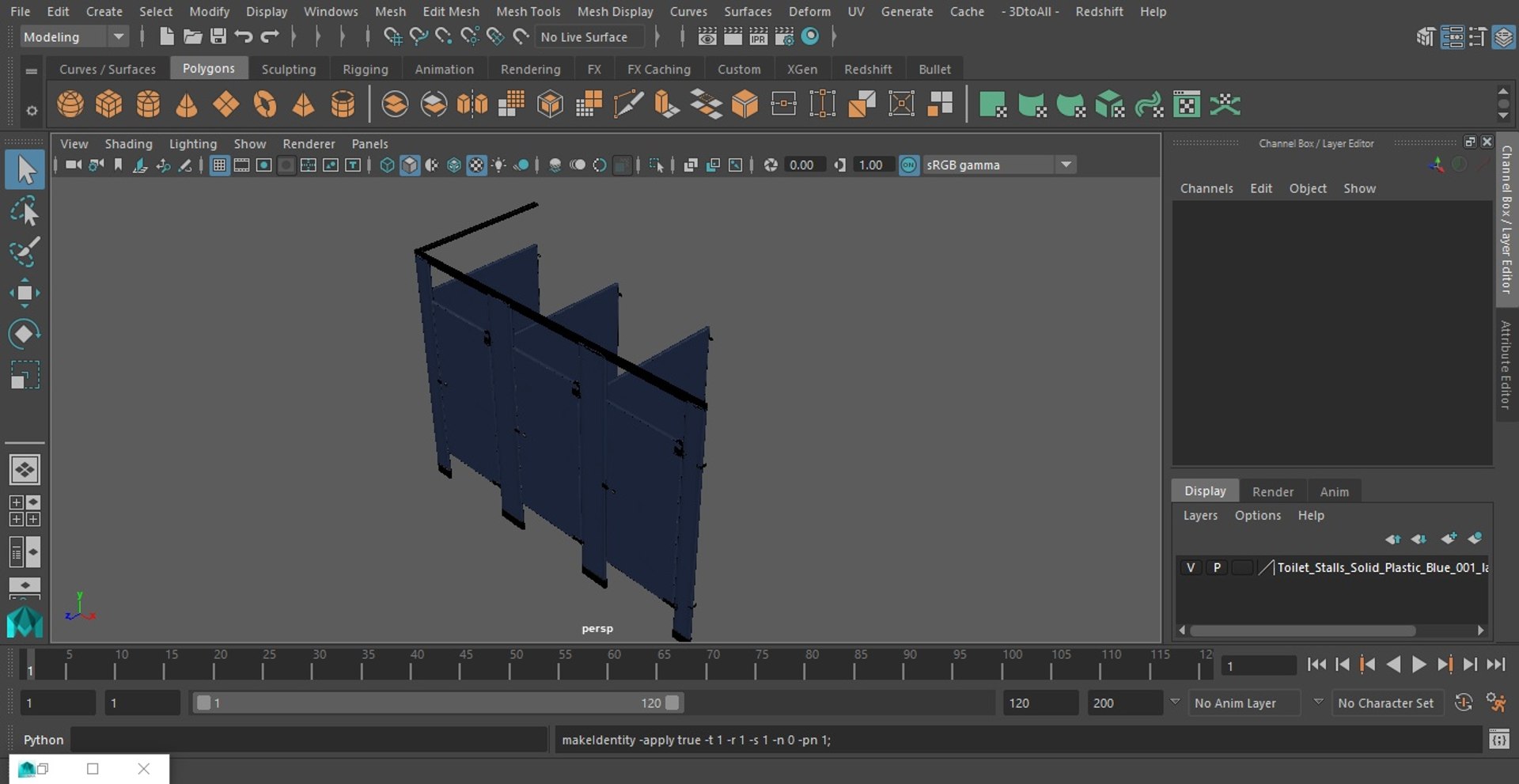Click the Multi-Cut tool shelf icon

pyautogui.click(x=628, y=104)
